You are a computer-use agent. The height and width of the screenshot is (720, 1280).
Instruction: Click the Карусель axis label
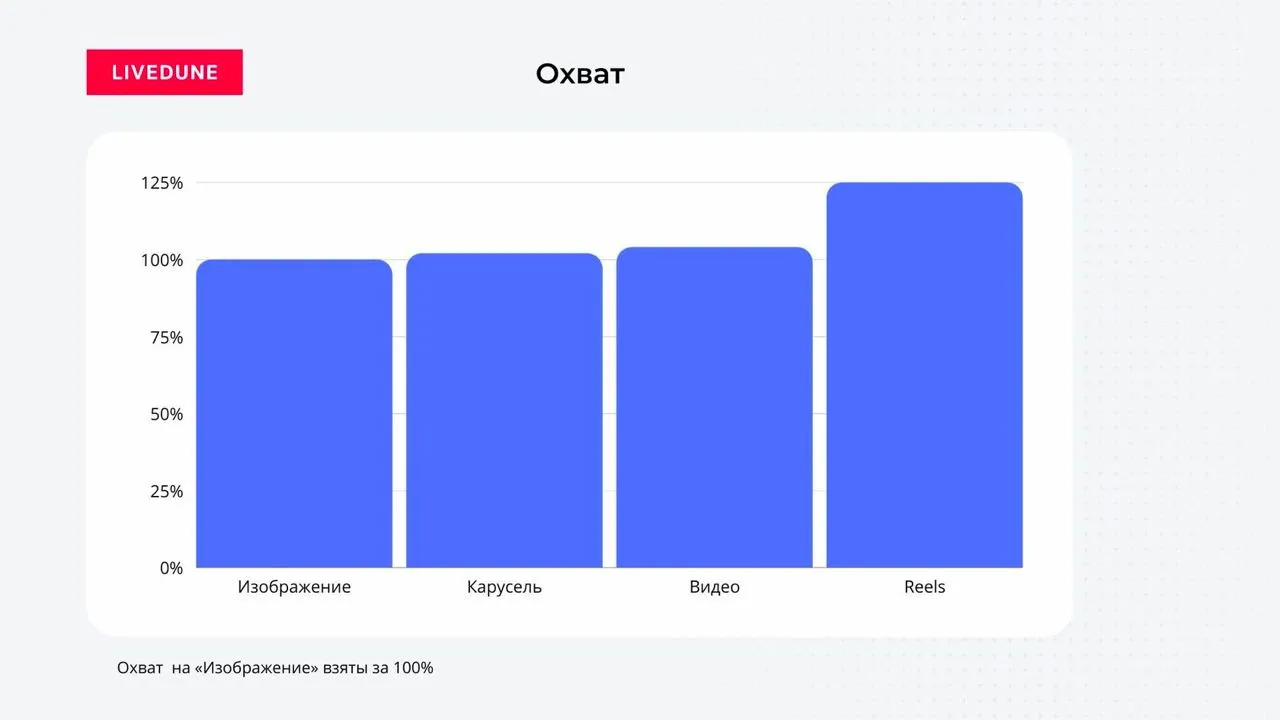pyautogui.click(x=504, y=587)
